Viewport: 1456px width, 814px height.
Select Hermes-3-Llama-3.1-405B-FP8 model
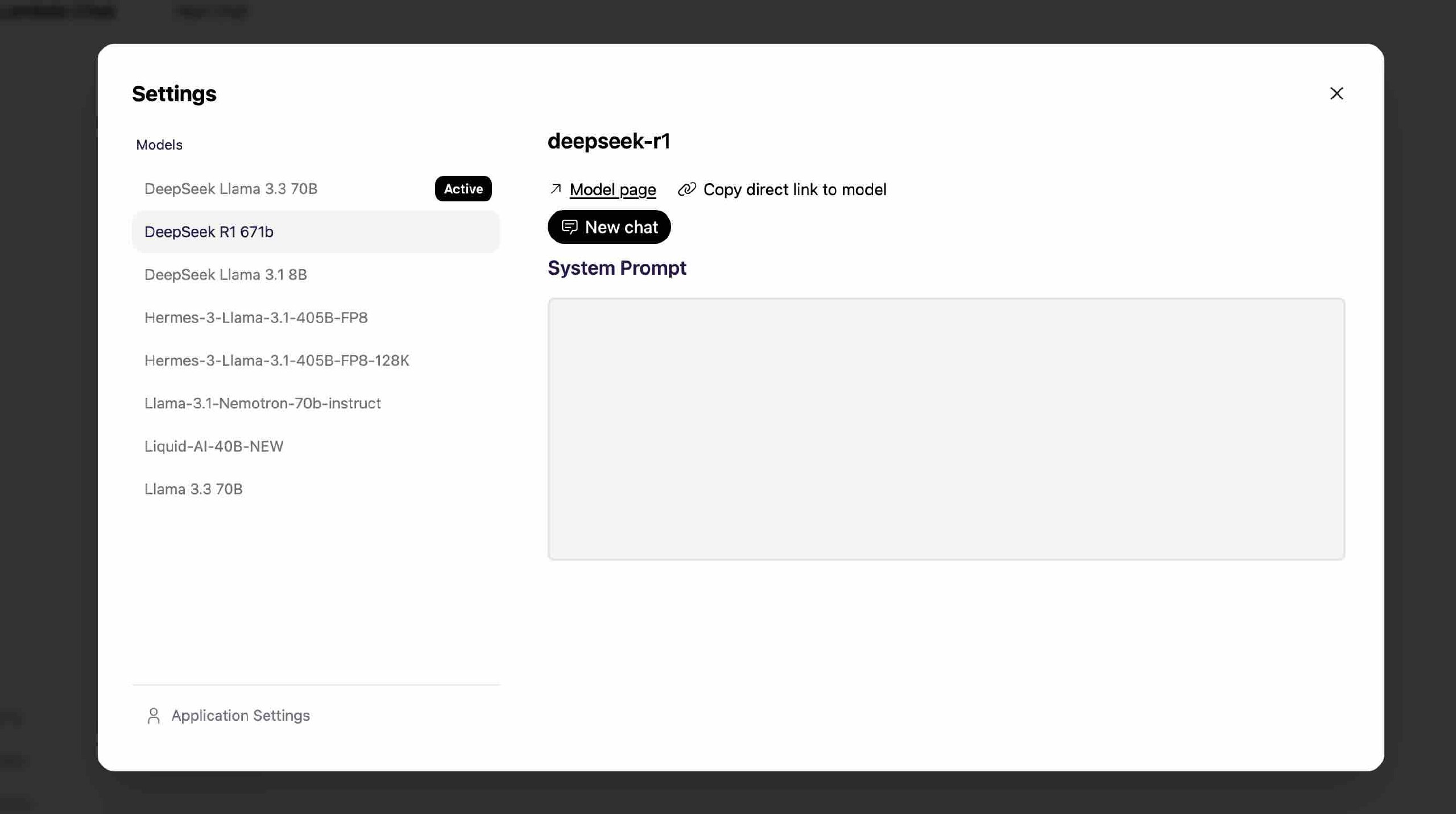[x=316, y=317]
